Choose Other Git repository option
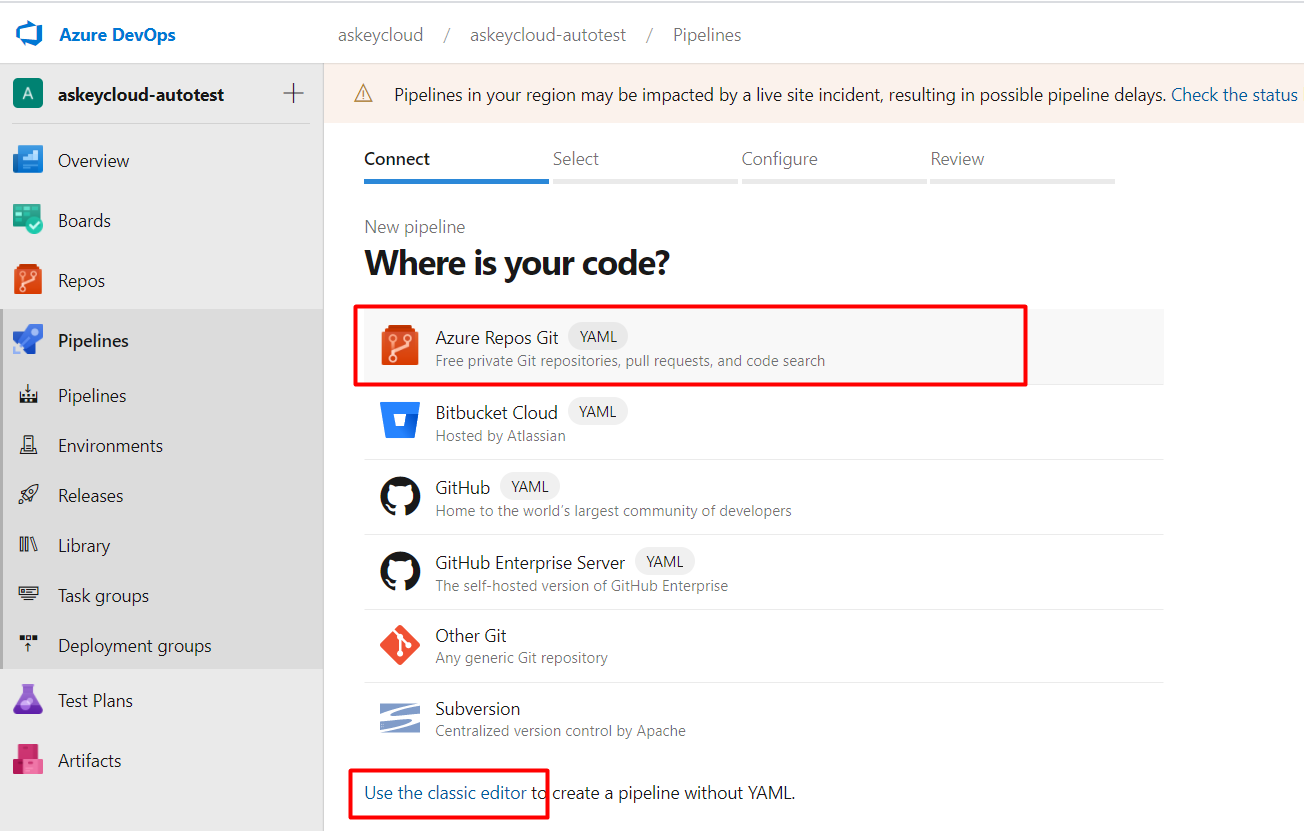1304x831 pixels. [764, 646]
